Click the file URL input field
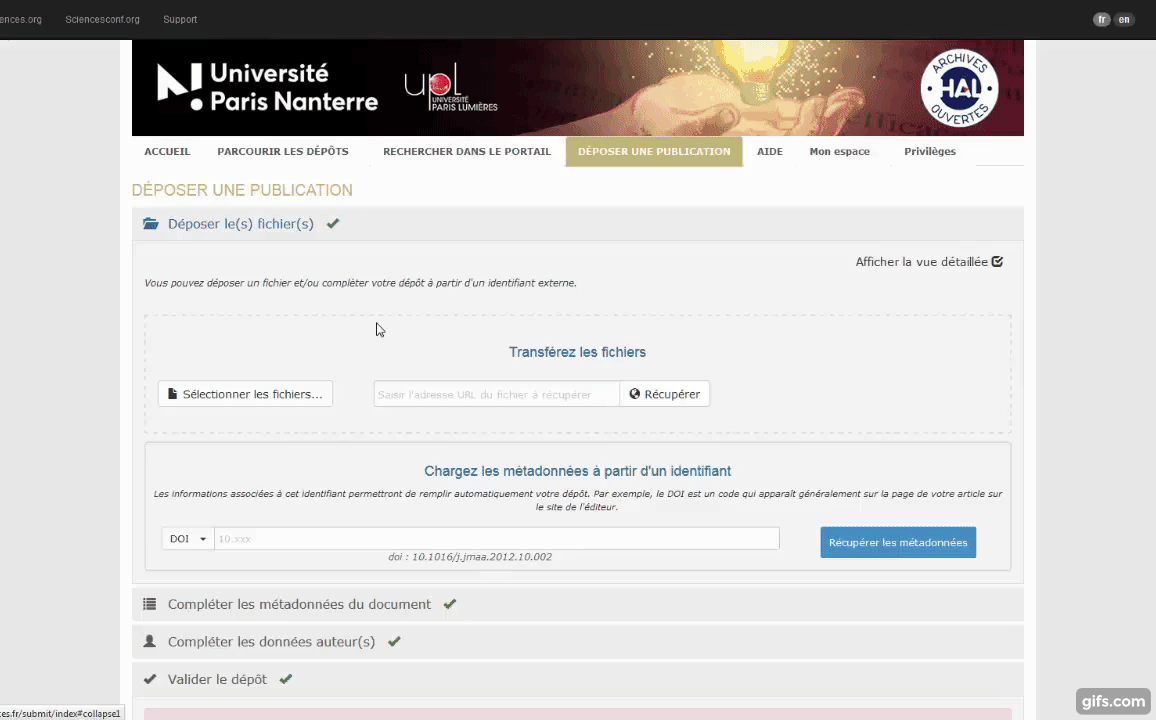The image size is (1156, 720). pyautogui.click(x=496, y=394)
